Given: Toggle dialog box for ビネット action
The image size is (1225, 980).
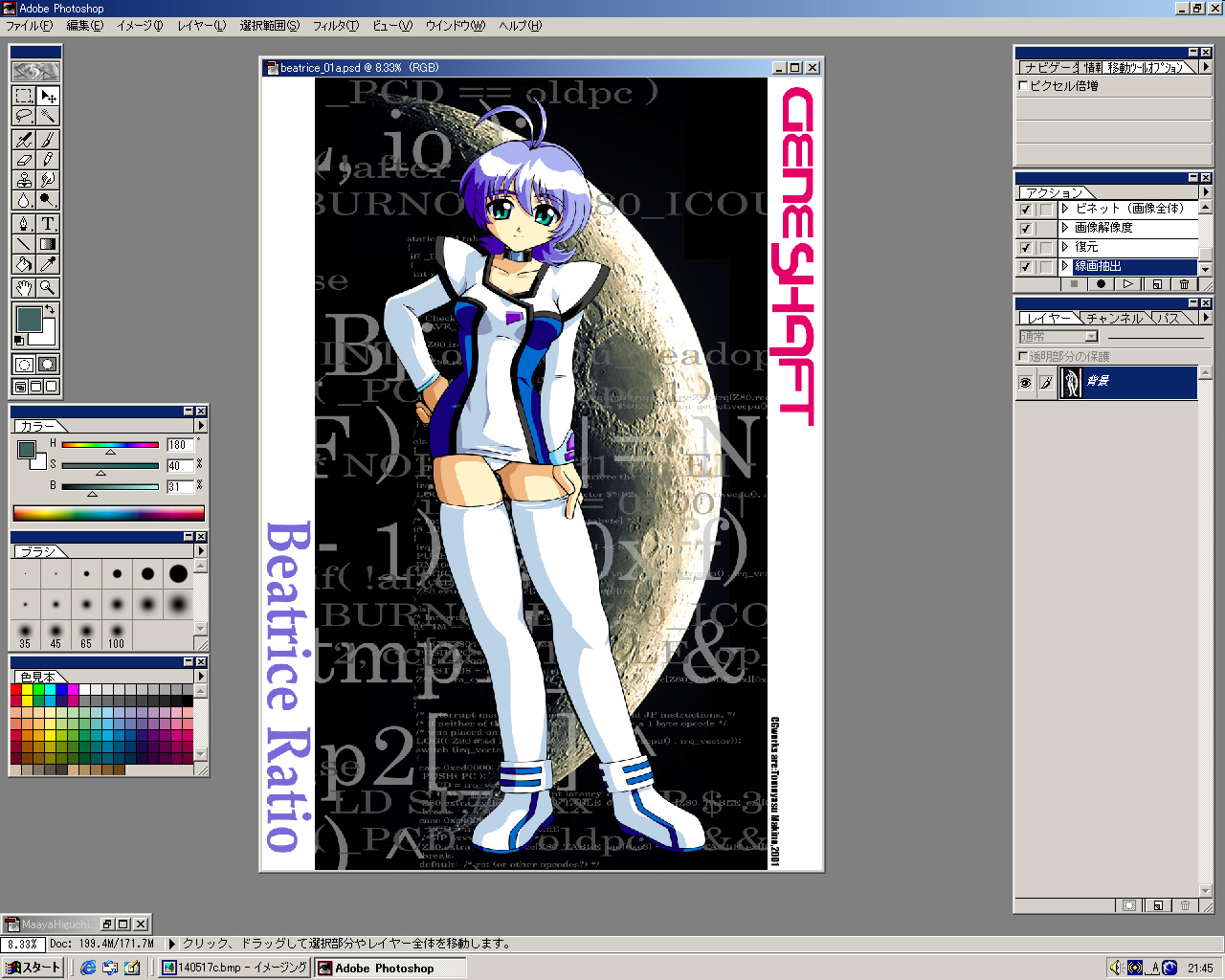Looking at the screenshot, I should [1046, 209].
